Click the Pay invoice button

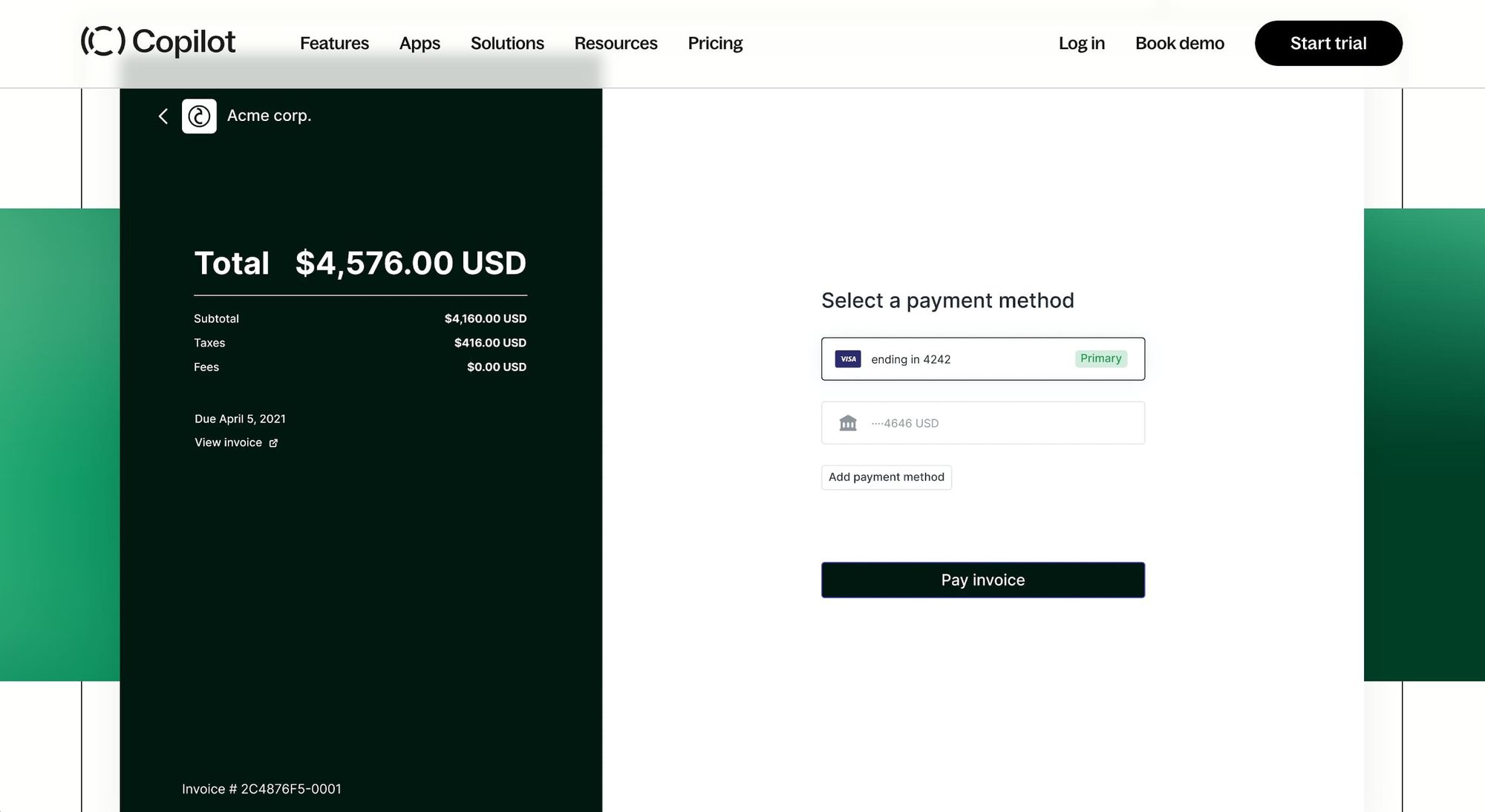pyautogui.click(x=982, y=580)
